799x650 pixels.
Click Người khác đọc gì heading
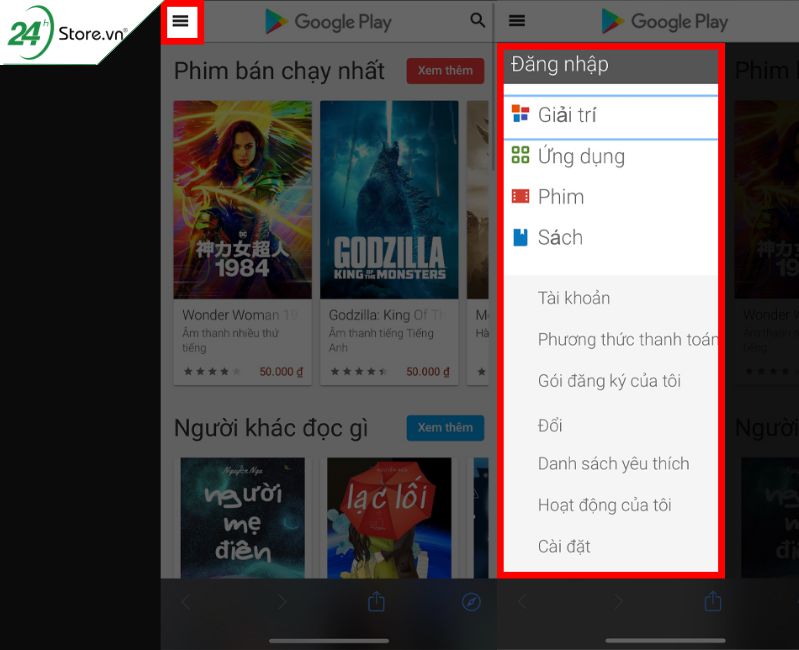271,428
